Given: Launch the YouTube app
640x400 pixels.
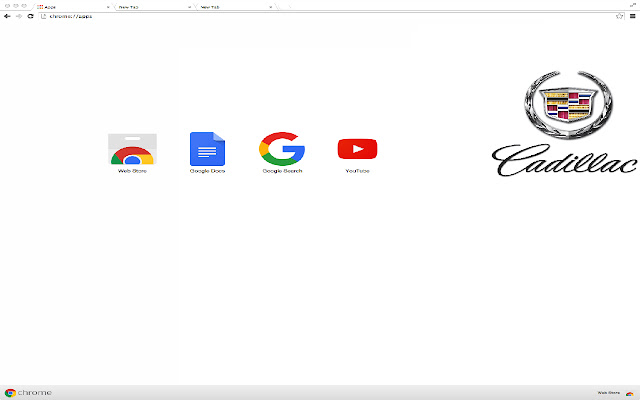Looking at the screenshot, I should 358,155.
